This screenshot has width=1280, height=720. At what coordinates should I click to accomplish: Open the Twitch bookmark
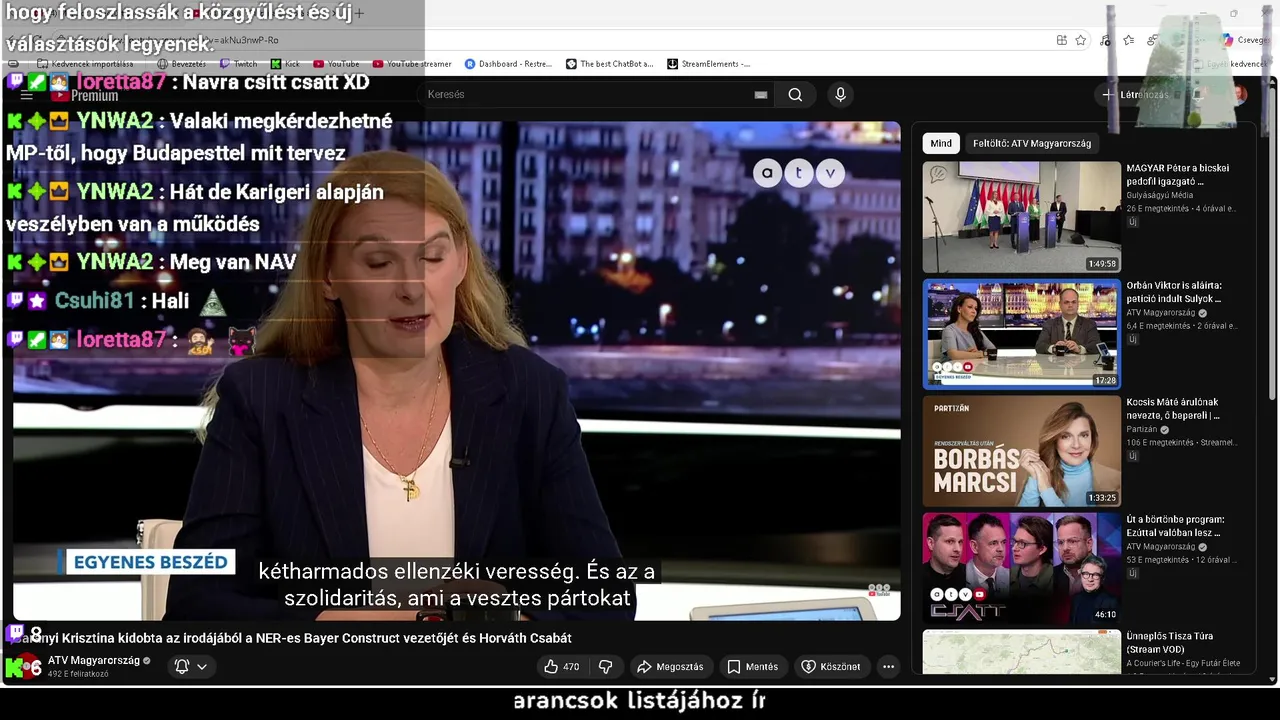(238, 64)
